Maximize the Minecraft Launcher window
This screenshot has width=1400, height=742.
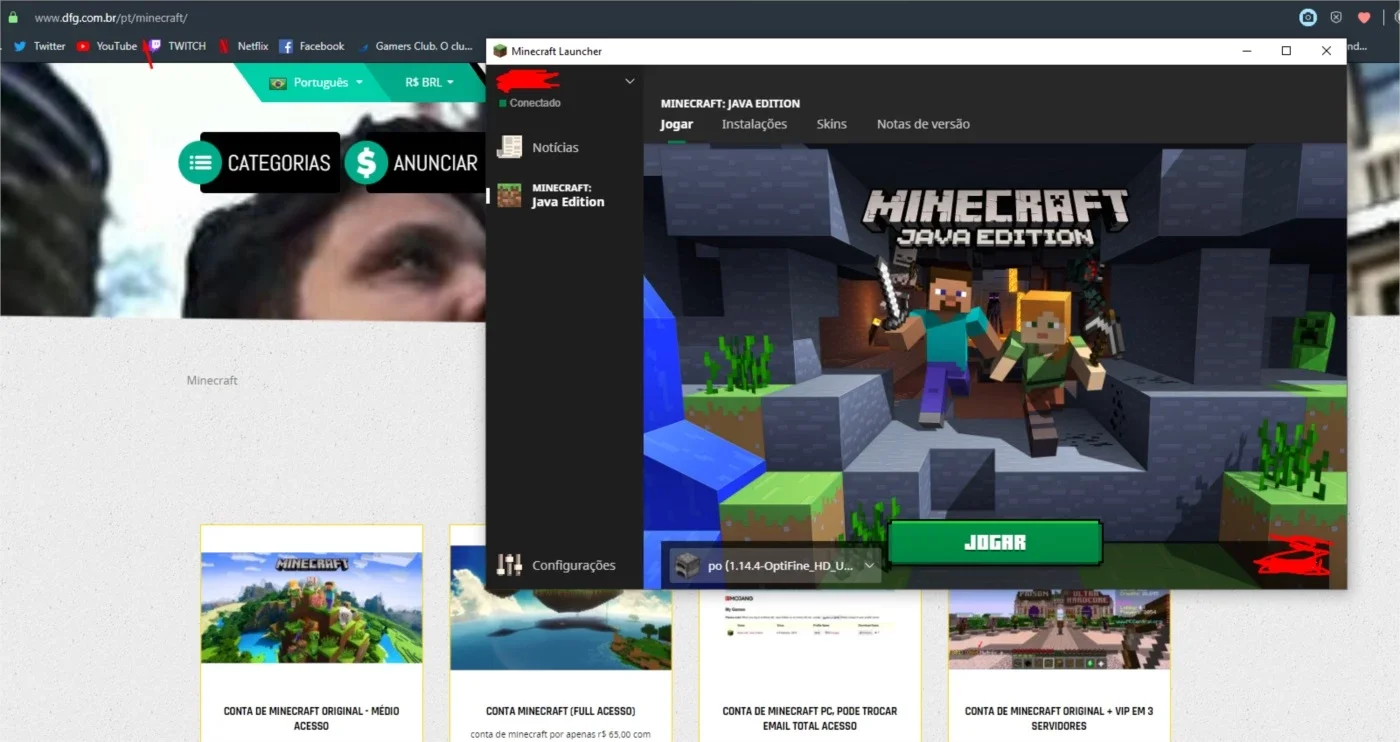[x=1286, y=51]
